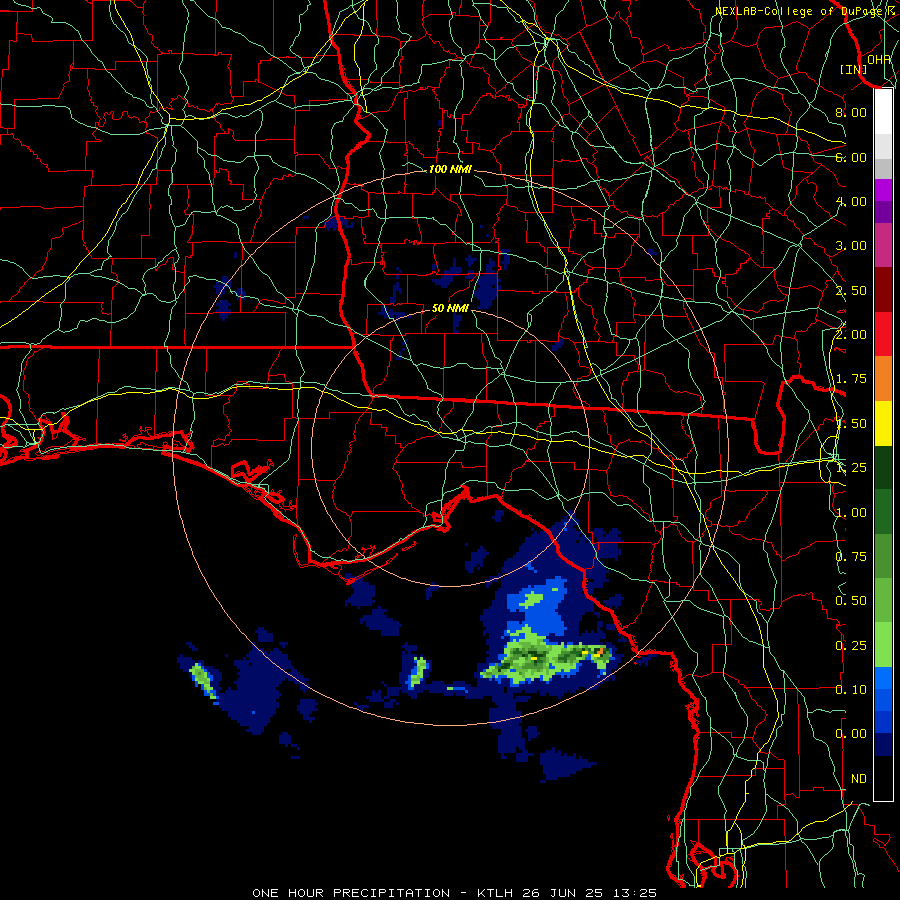Viewport: 900px width, 900px height.
Task: Select the dark red legend swatch
Action: point(883,290)
